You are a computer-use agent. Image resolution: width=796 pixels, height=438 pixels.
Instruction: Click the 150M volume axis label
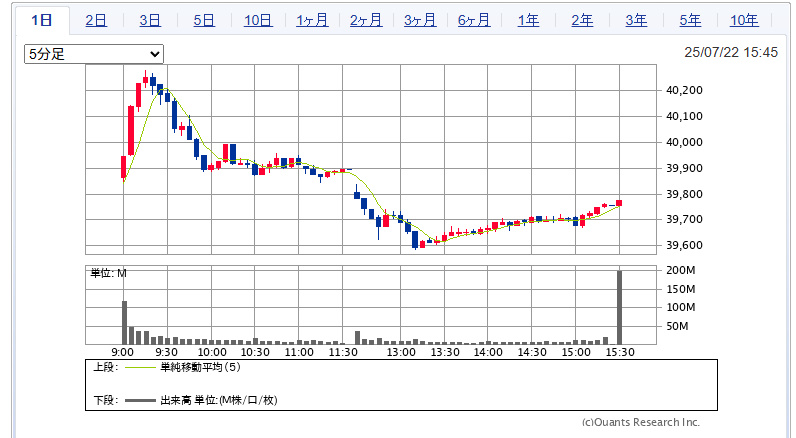[x=681, y=289]
